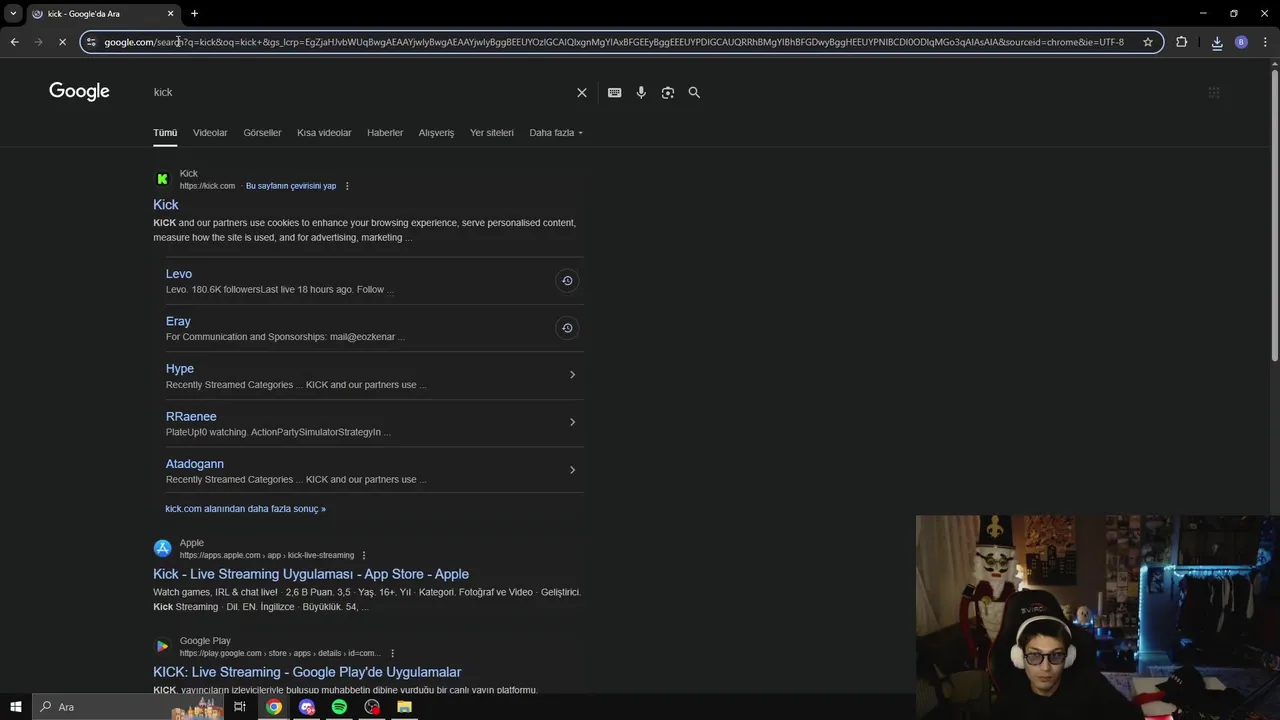Open the tab search dropdown arrow
This screenshot has width=1280, height=720.
click(x=13, y=13)
